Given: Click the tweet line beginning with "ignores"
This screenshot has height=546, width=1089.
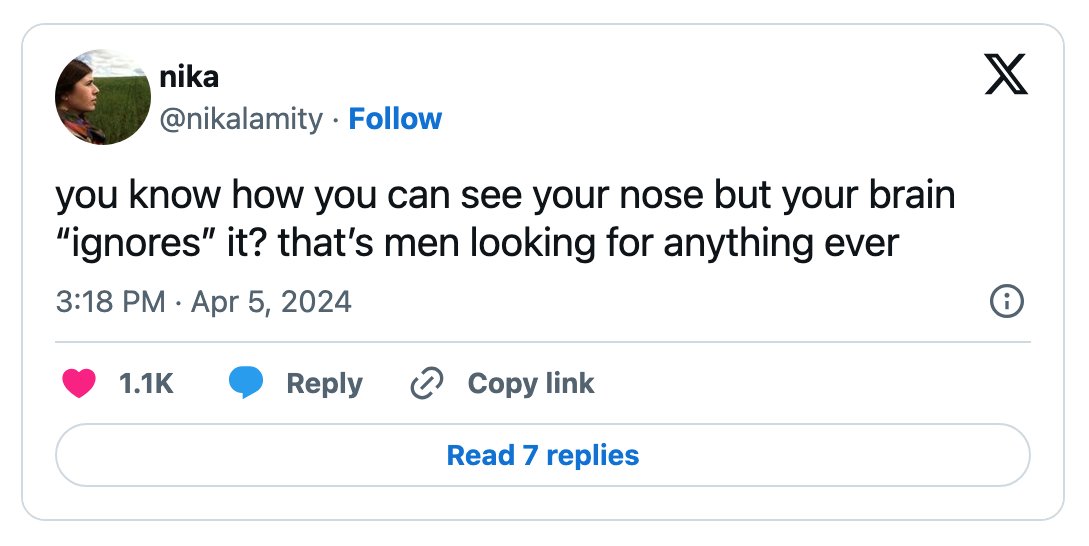Looking at the screenshot, I should click(x=477, y=244).
